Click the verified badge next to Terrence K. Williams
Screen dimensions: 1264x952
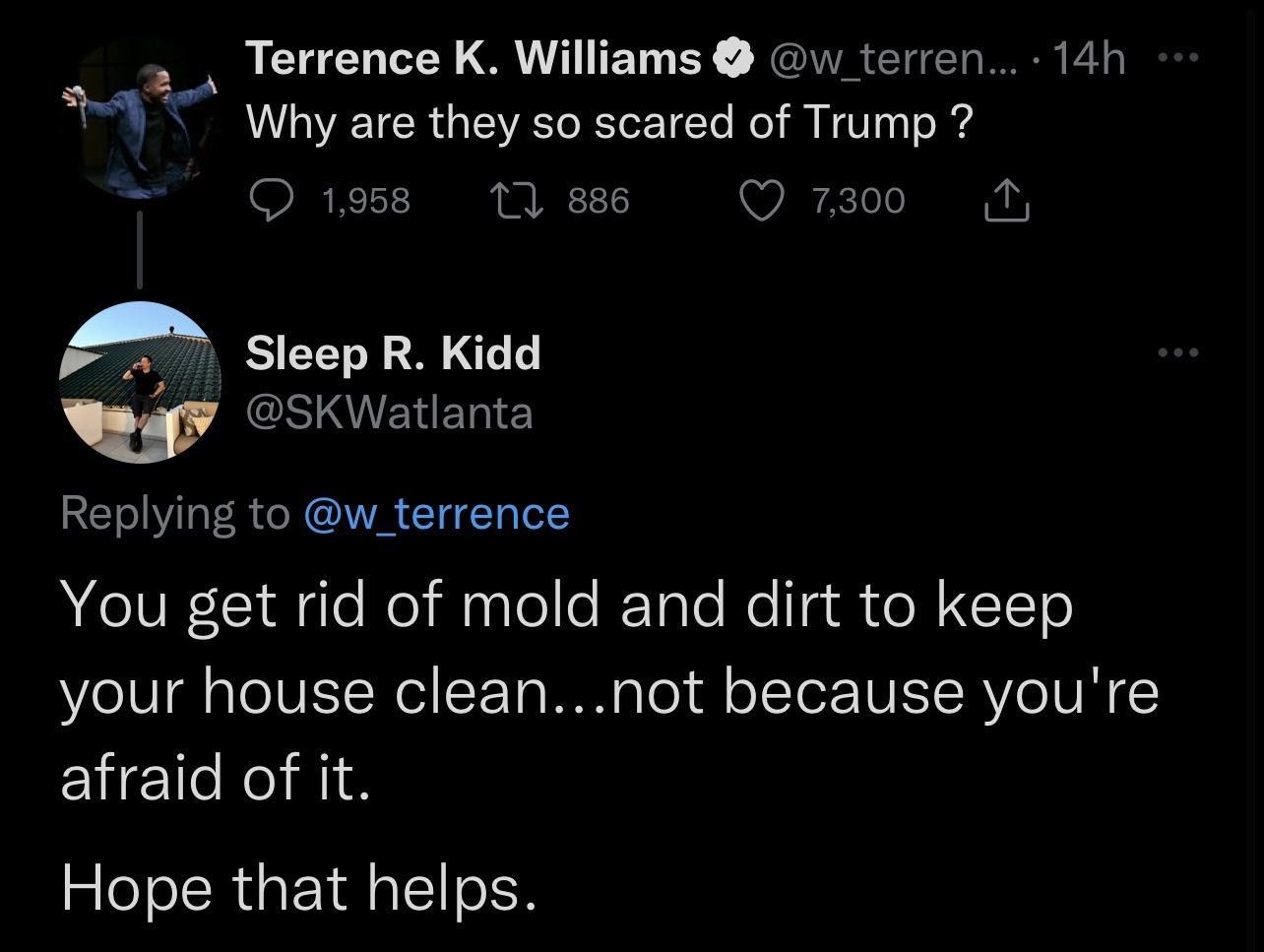pyautogui.click(x=731, y=56)
